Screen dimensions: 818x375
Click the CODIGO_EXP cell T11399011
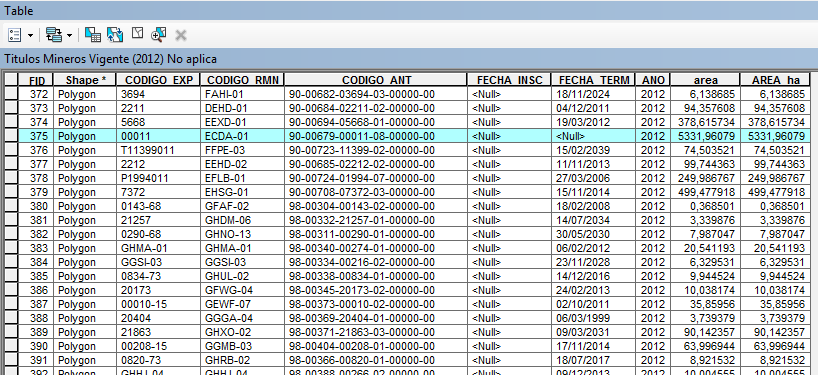[x=159, y=150]
